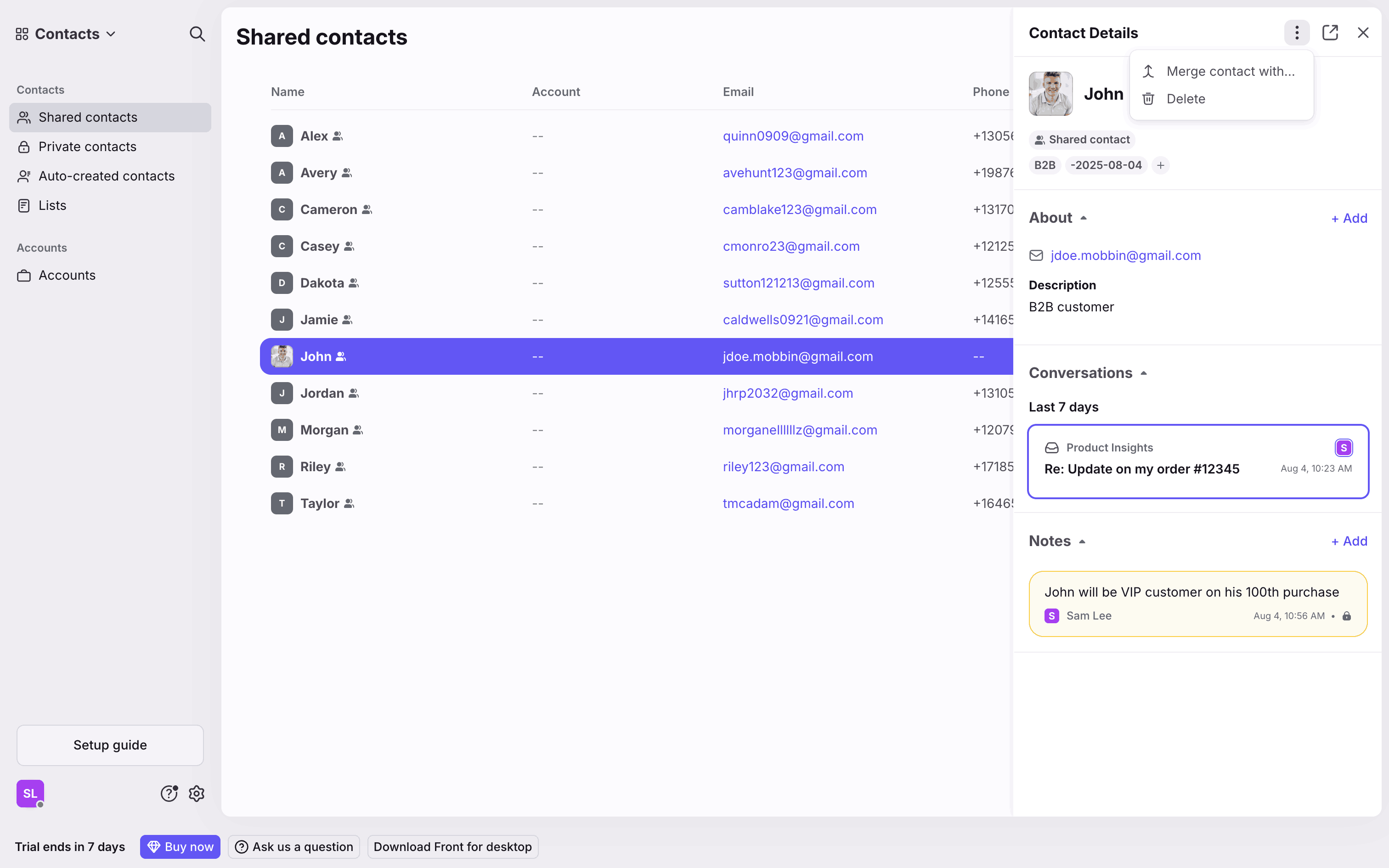Open contact in new window icon

click(x=1330, y=33)
